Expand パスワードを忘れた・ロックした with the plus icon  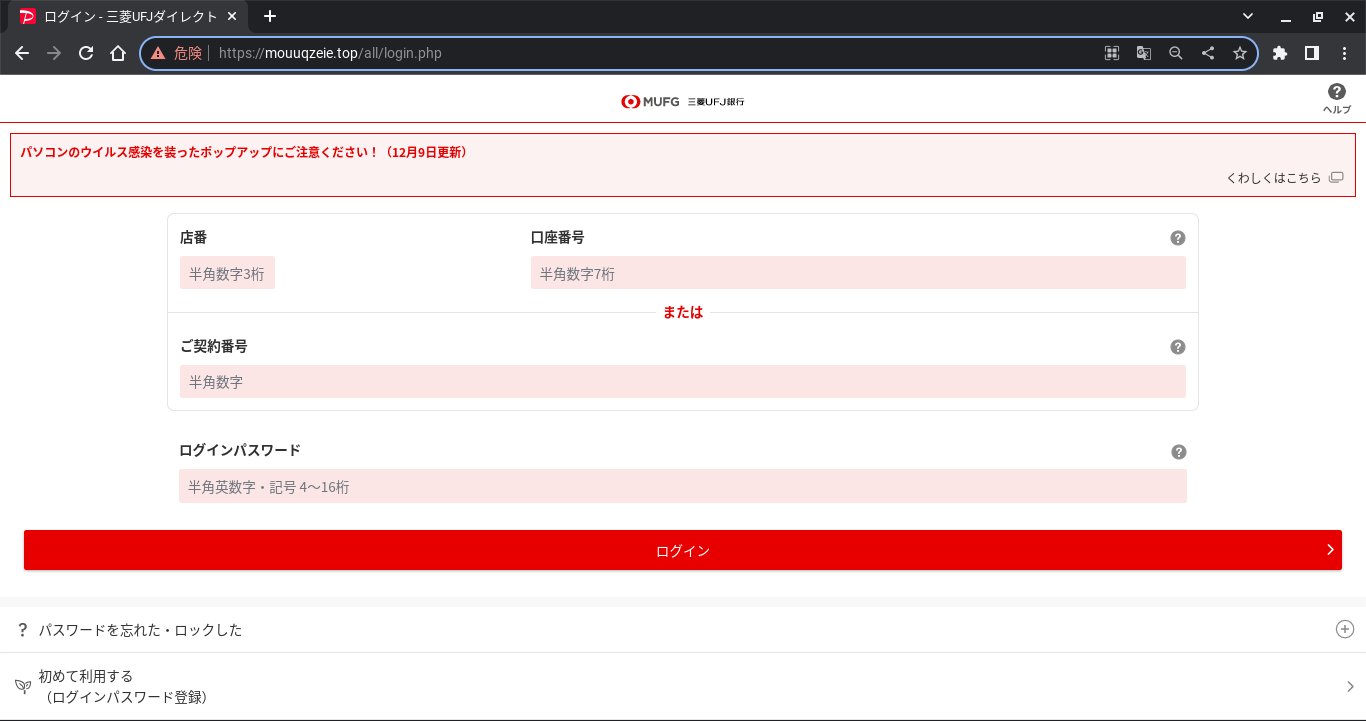point(1345,630)
